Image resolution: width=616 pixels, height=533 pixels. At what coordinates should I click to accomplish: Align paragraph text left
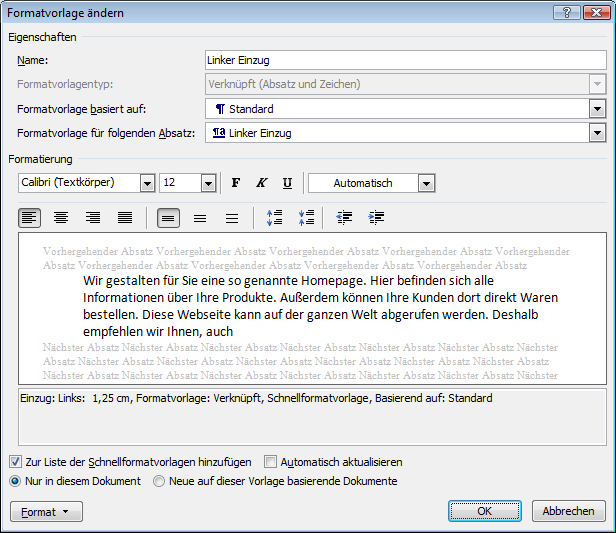29,218
